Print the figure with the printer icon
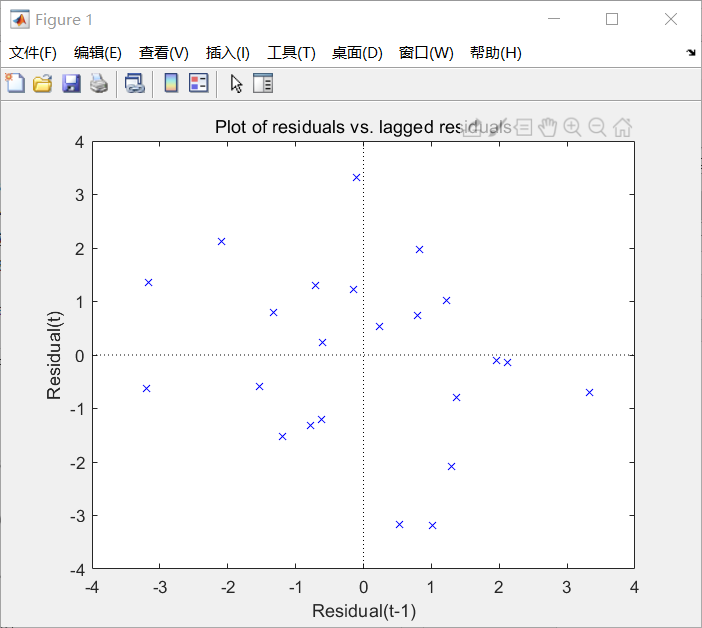702x628 pixels. (98, 84)
